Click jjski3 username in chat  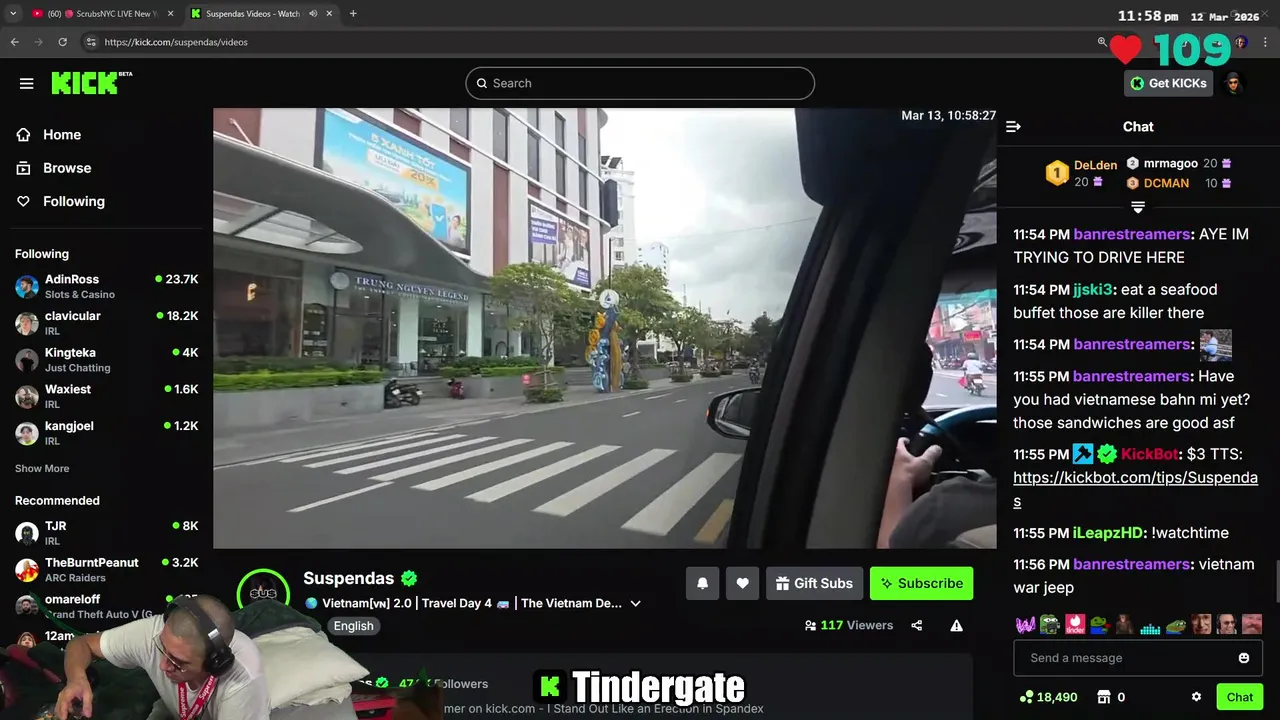pos(1092,289)
